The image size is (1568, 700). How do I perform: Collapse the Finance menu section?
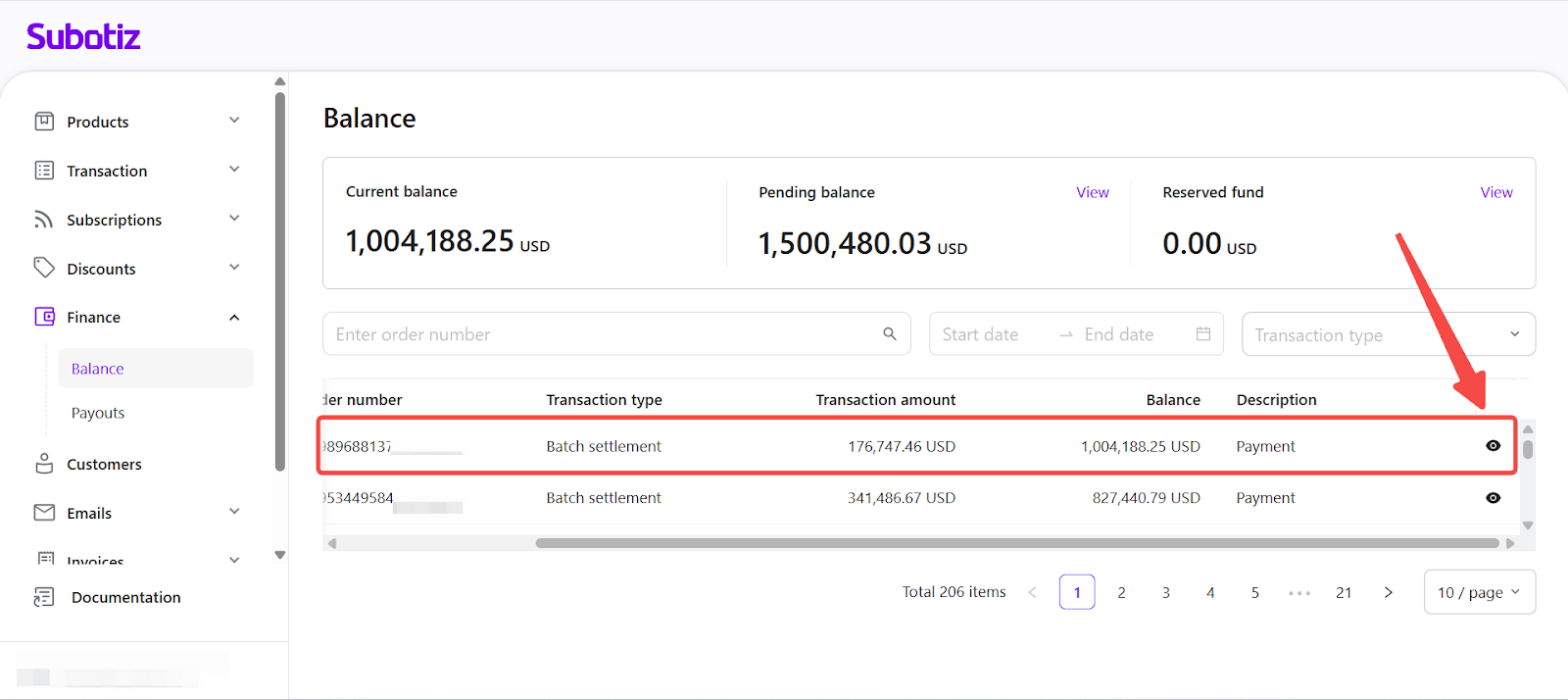coord(234,318)
